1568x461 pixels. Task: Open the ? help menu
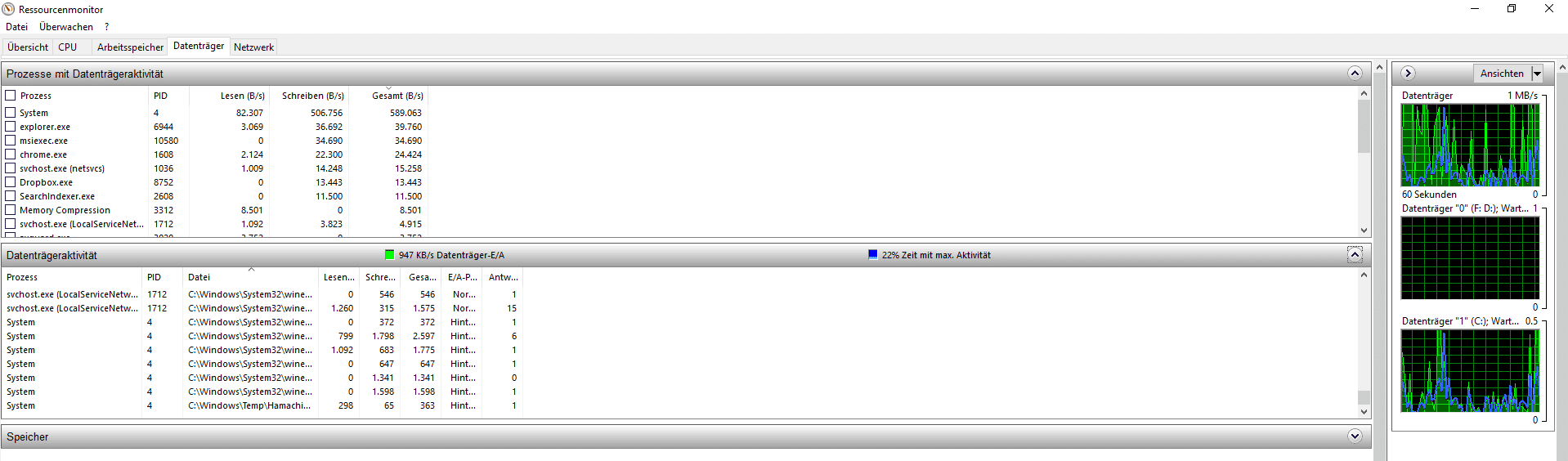point(106,27)
